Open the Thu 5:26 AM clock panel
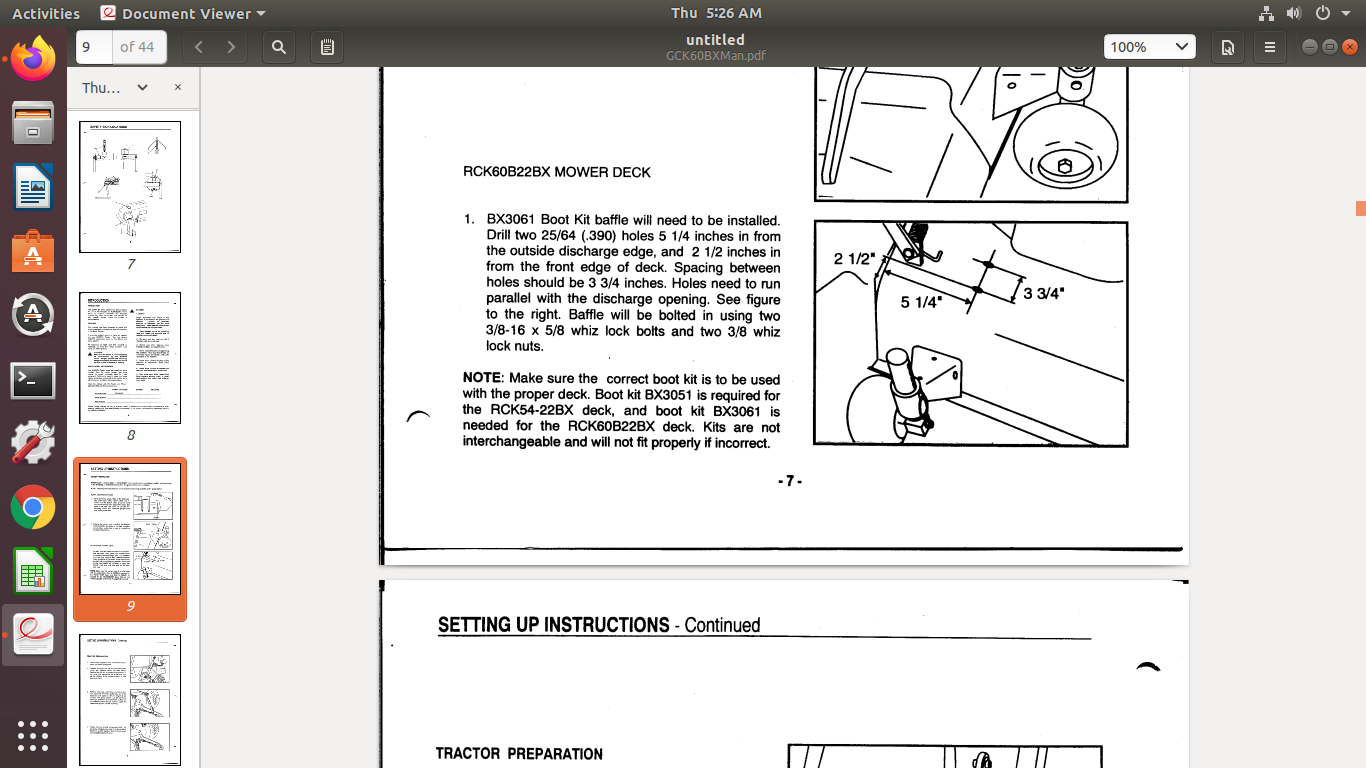The image size is (1366, 768). coord(716,13)
